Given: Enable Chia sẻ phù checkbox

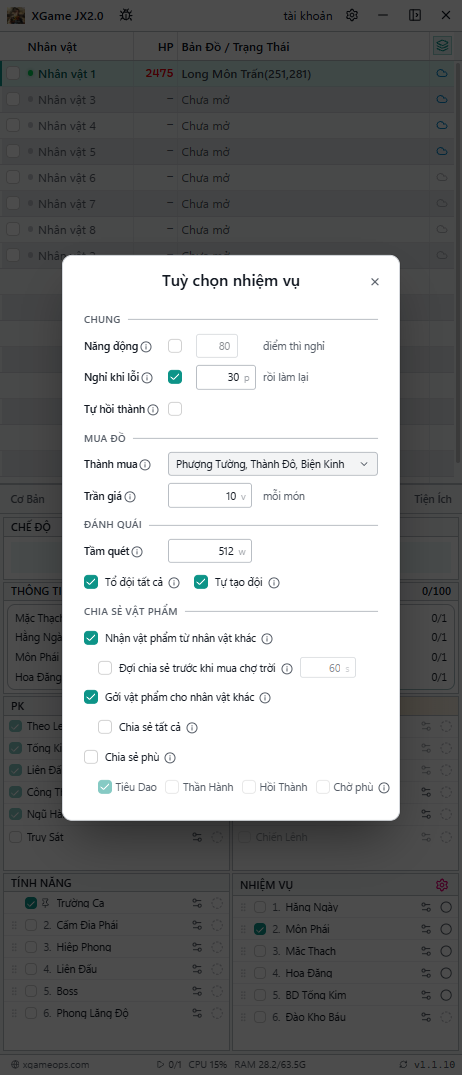Looking at the screenshot, I should point(90,758).
